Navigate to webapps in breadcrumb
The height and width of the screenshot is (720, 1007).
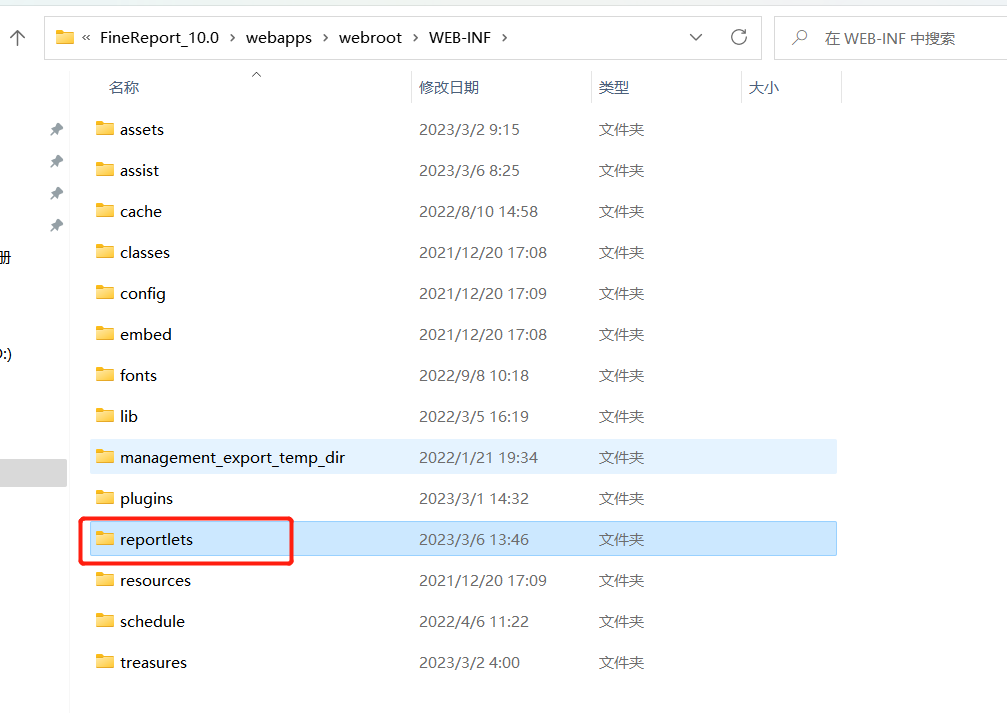(x=279, y=38)
